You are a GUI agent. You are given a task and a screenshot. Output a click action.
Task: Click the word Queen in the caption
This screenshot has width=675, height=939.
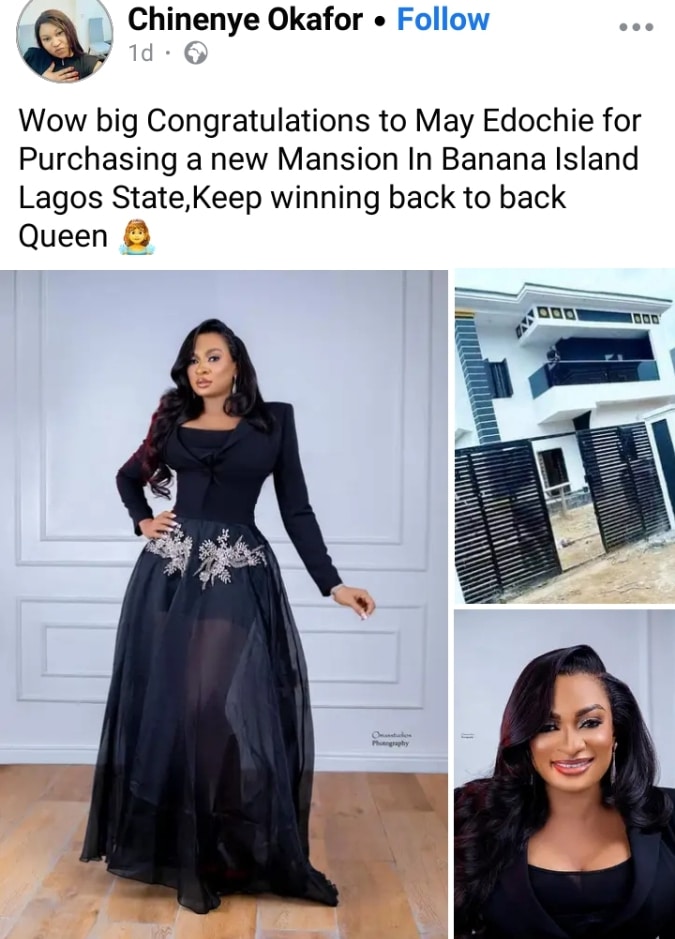coord(63,237)
